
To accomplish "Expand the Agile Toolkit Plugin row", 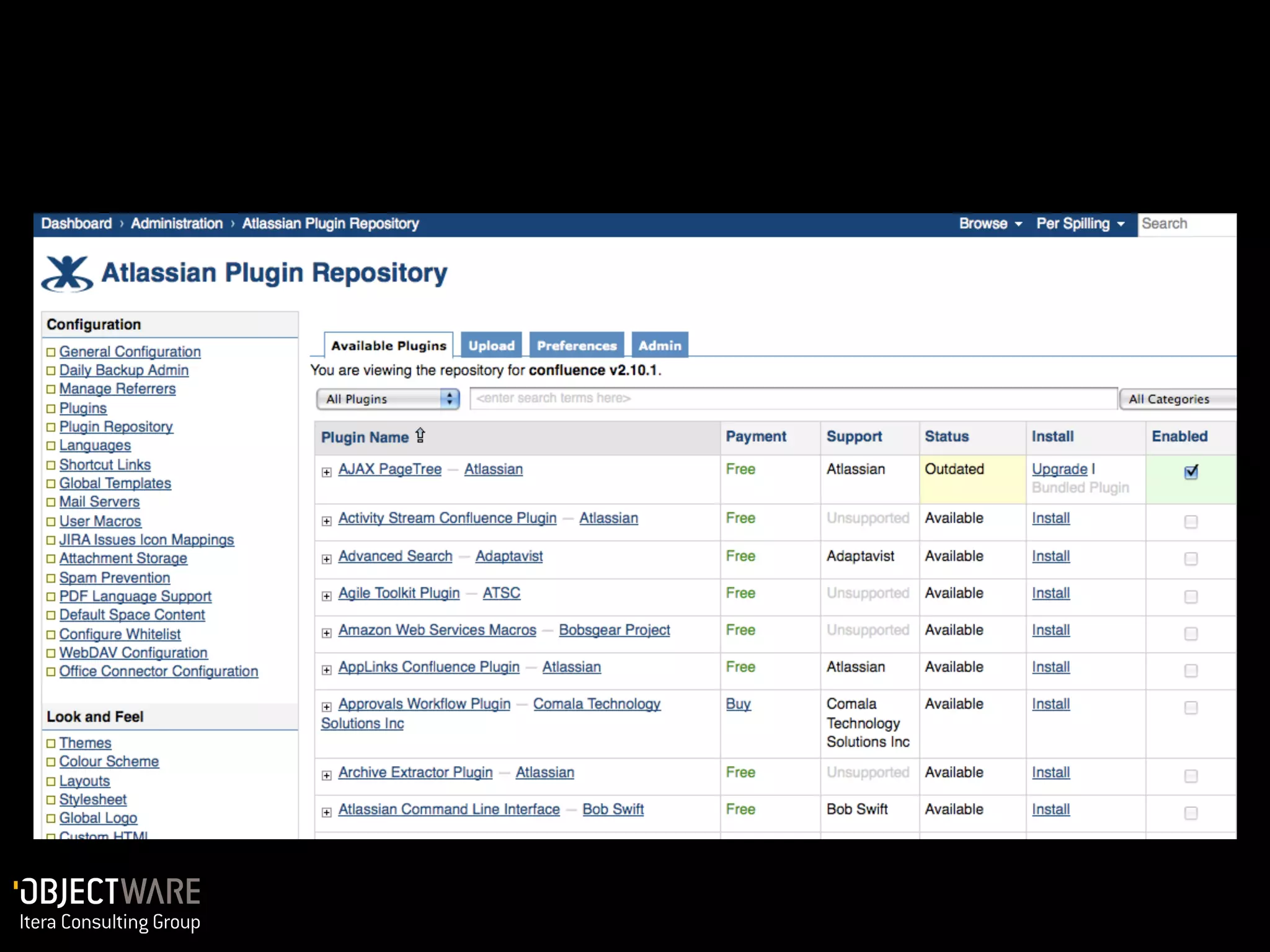I will (327, 596).
